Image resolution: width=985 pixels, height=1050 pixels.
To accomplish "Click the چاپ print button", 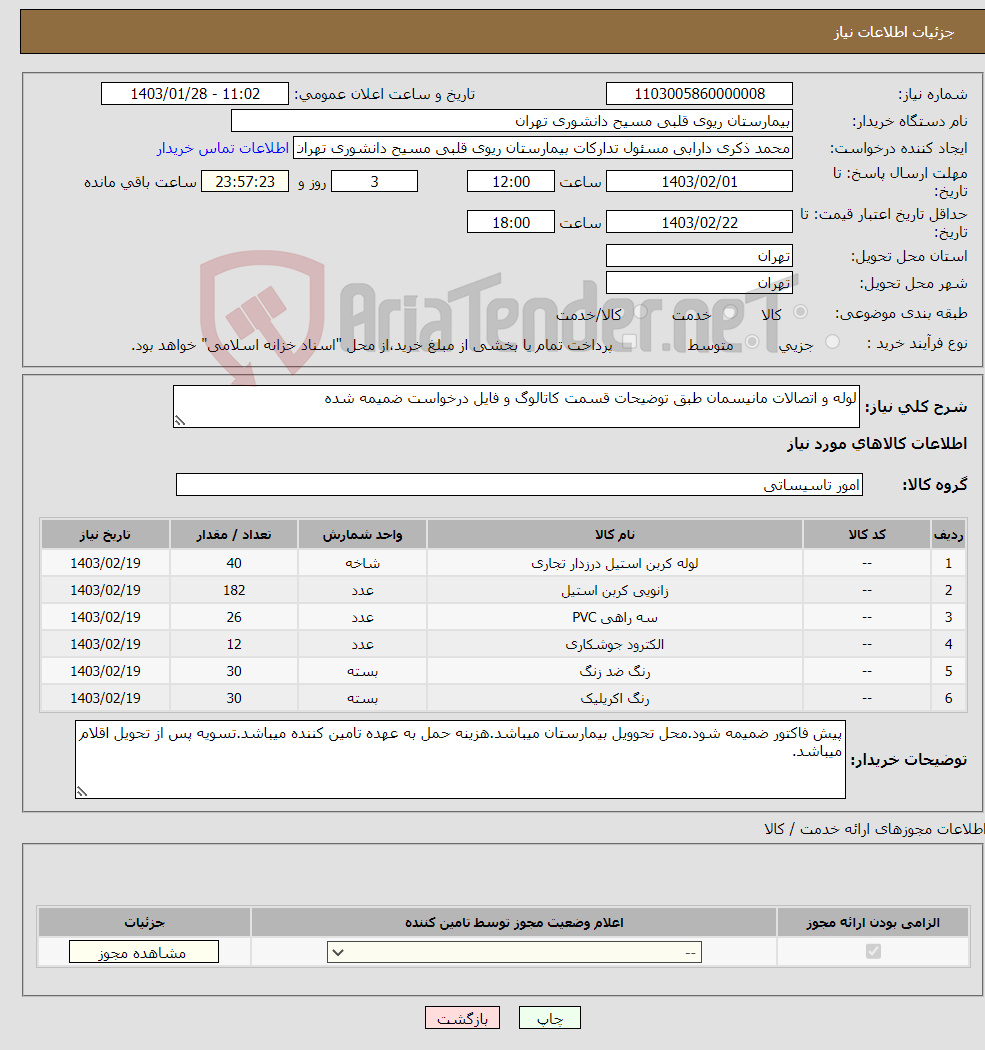I will coord(550,1018).
